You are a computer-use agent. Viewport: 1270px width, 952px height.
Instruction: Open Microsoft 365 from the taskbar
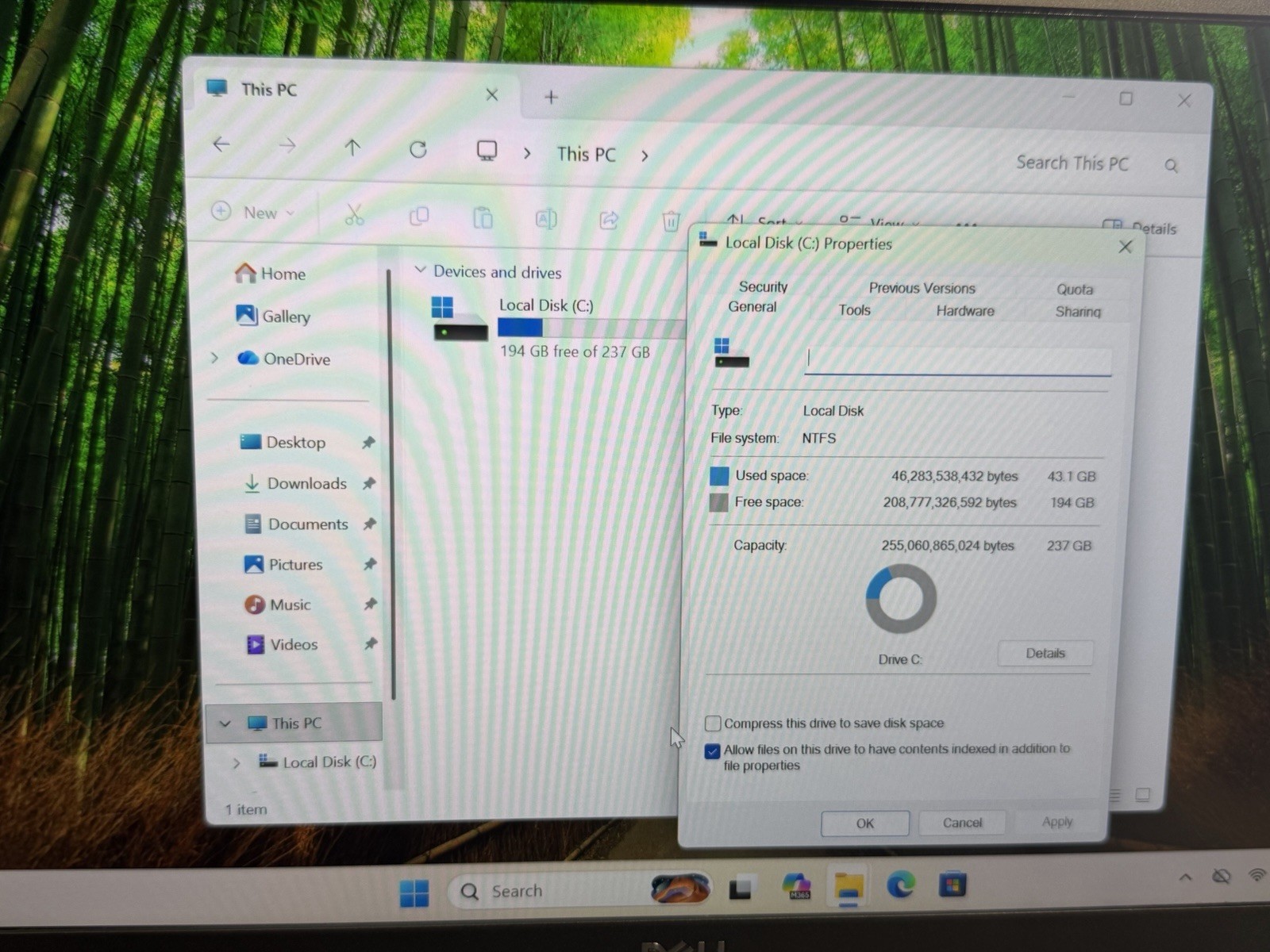(x=796, y=887)
